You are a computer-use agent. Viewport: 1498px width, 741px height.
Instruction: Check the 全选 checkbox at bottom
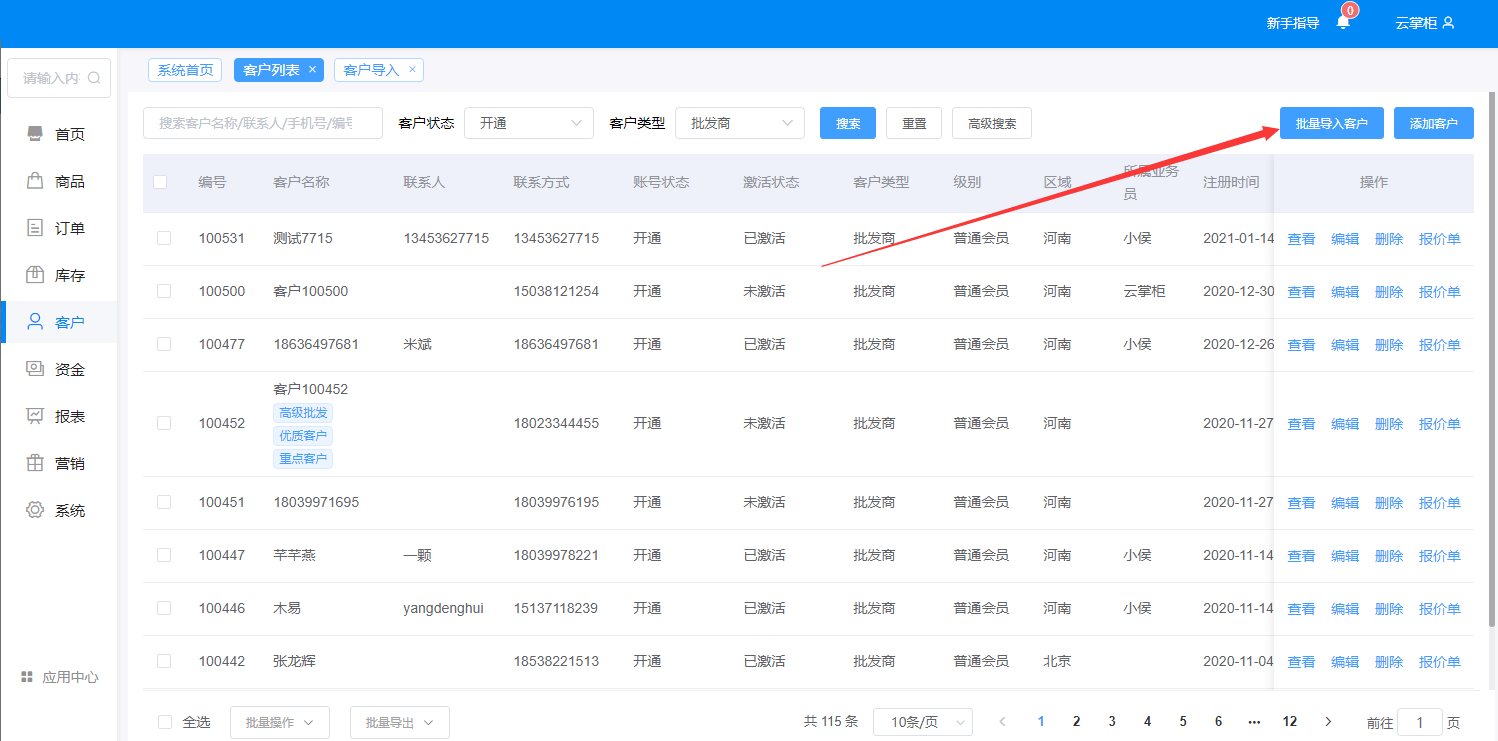tap(166, 722)
